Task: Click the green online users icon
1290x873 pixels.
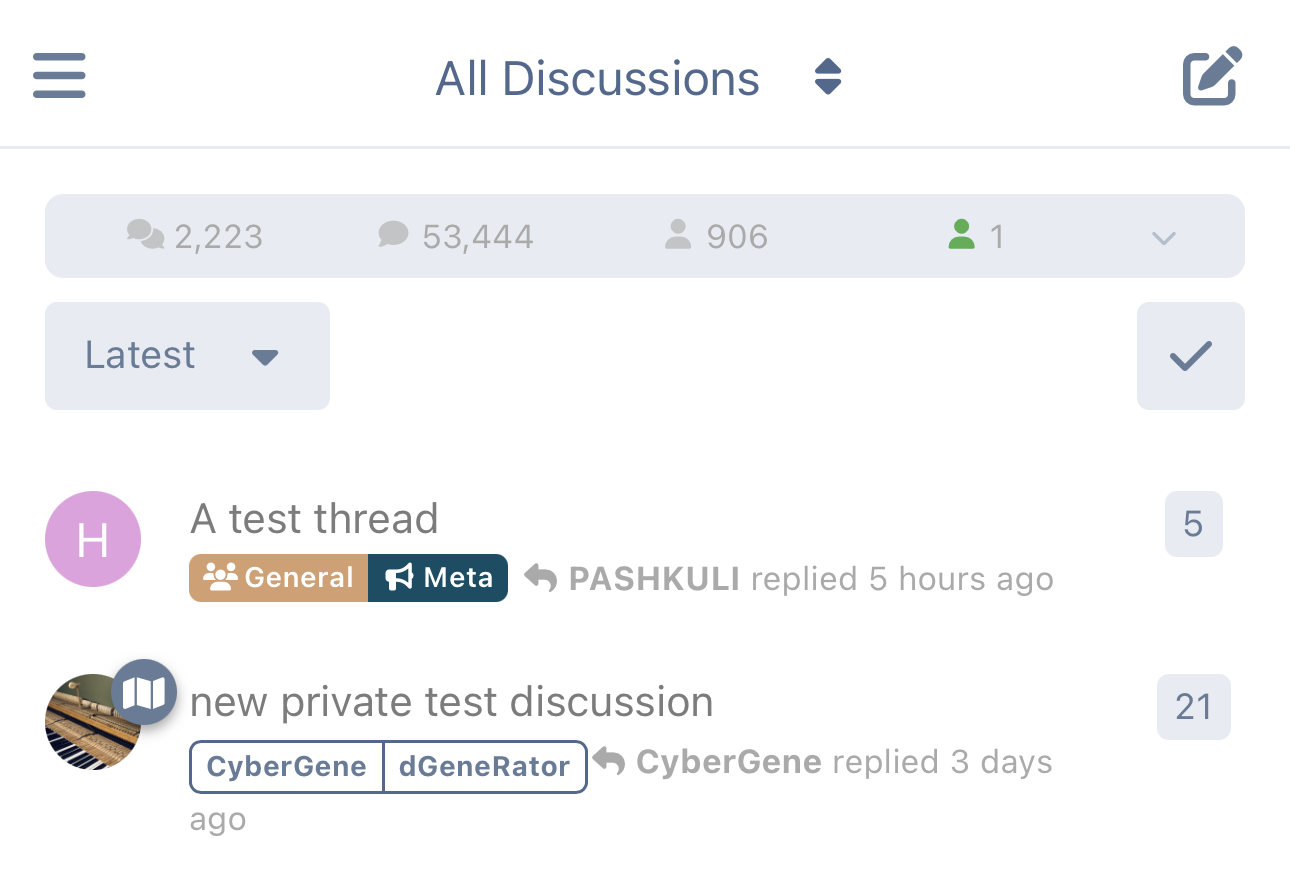Action: [x=962, y=234]
